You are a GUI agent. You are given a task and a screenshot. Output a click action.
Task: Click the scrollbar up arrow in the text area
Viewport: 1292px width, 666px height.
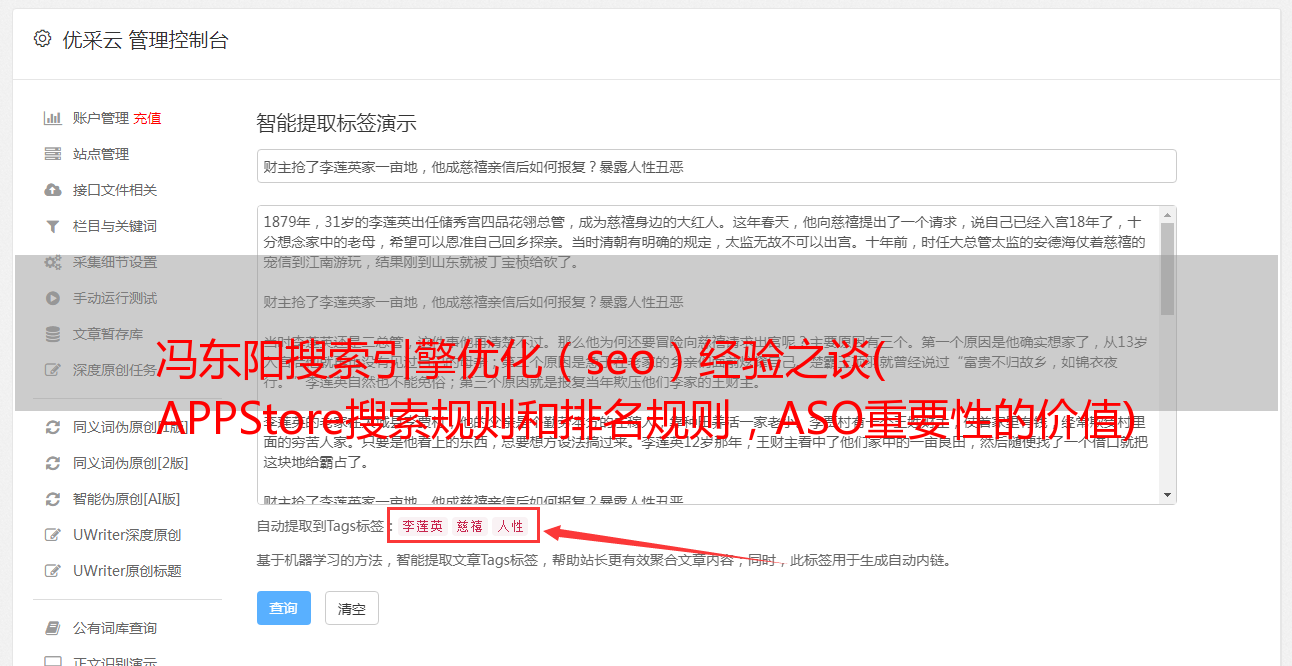coord(1167,215)
